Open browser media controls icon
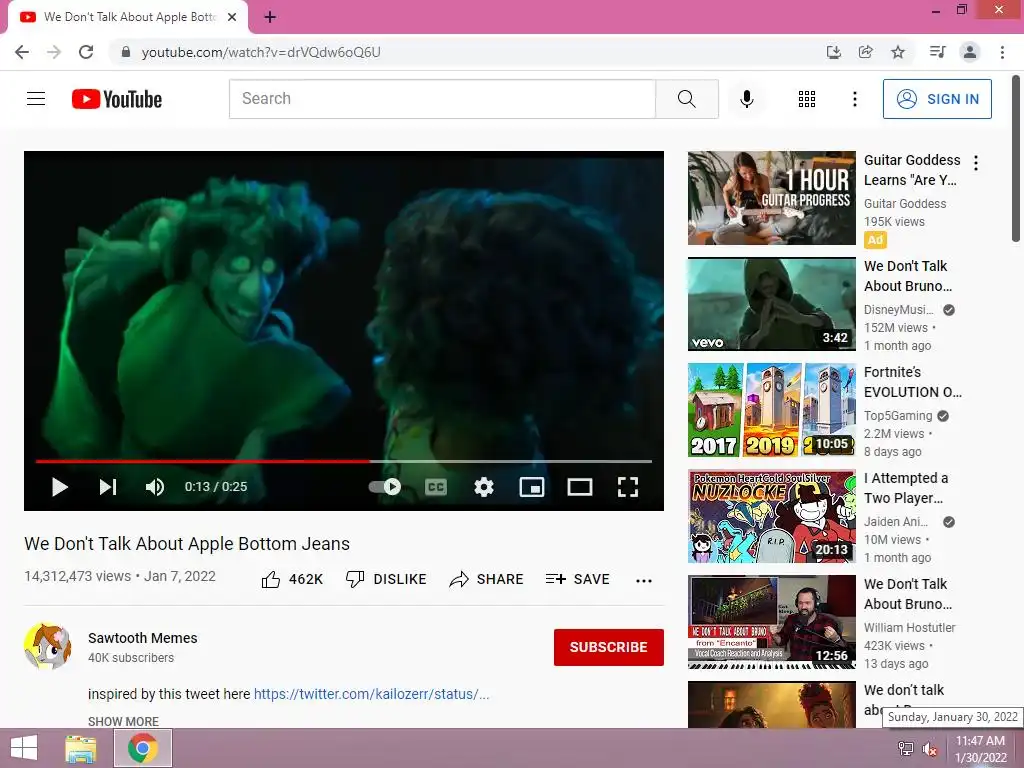The height and width of the screenshot is (768, 1024). click(x=937, y=52)
